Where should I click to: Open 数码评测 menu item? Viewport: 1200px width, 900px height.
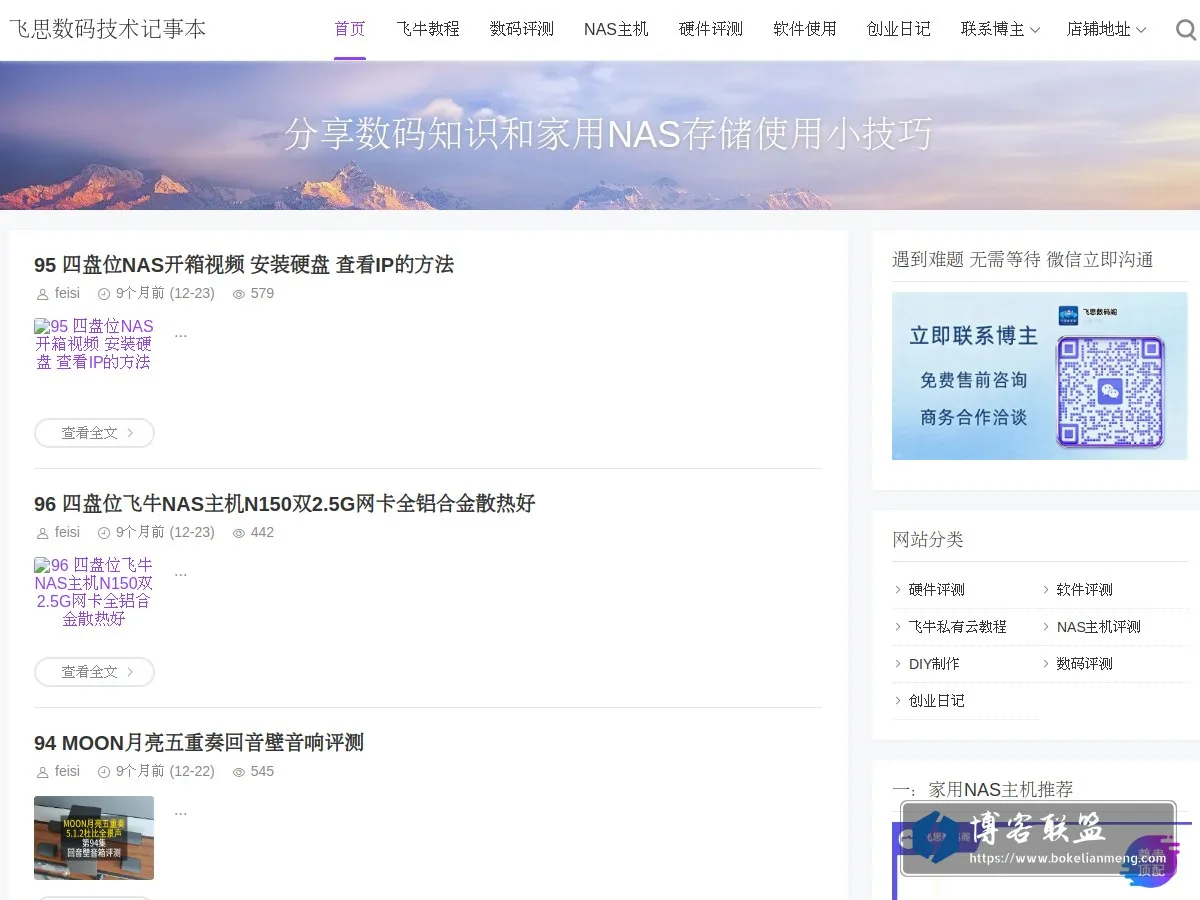coord(522,29)
